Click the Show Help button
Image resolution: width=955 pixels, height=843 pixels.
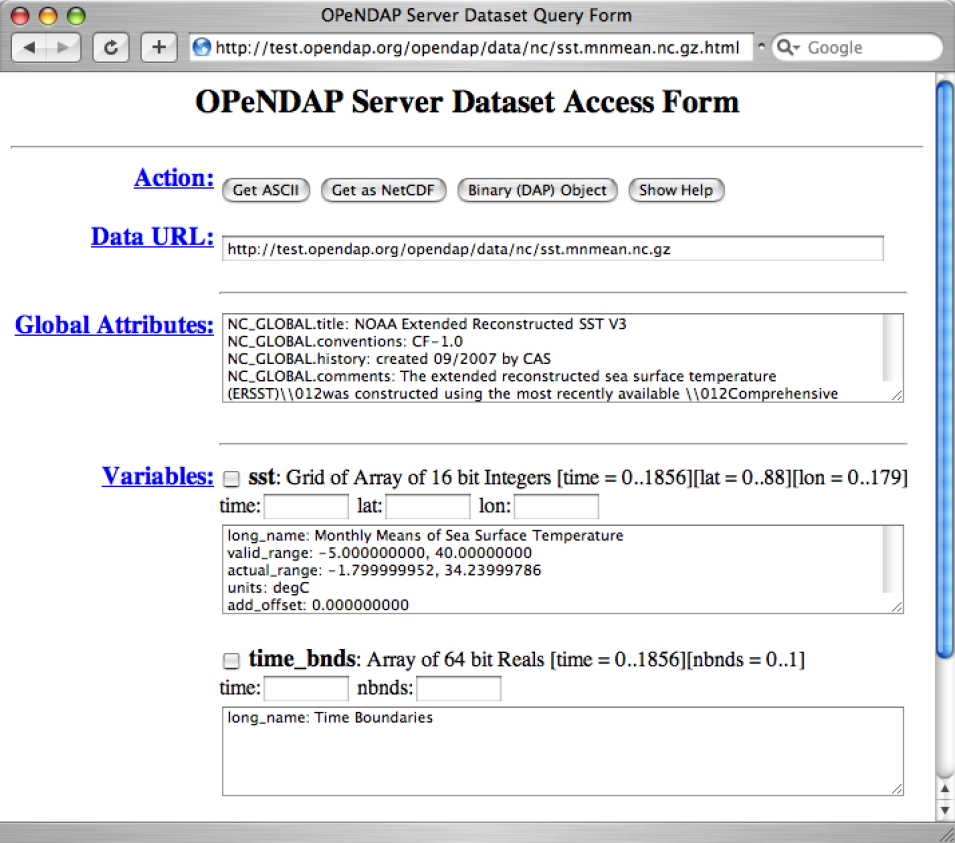coord(676,190)
